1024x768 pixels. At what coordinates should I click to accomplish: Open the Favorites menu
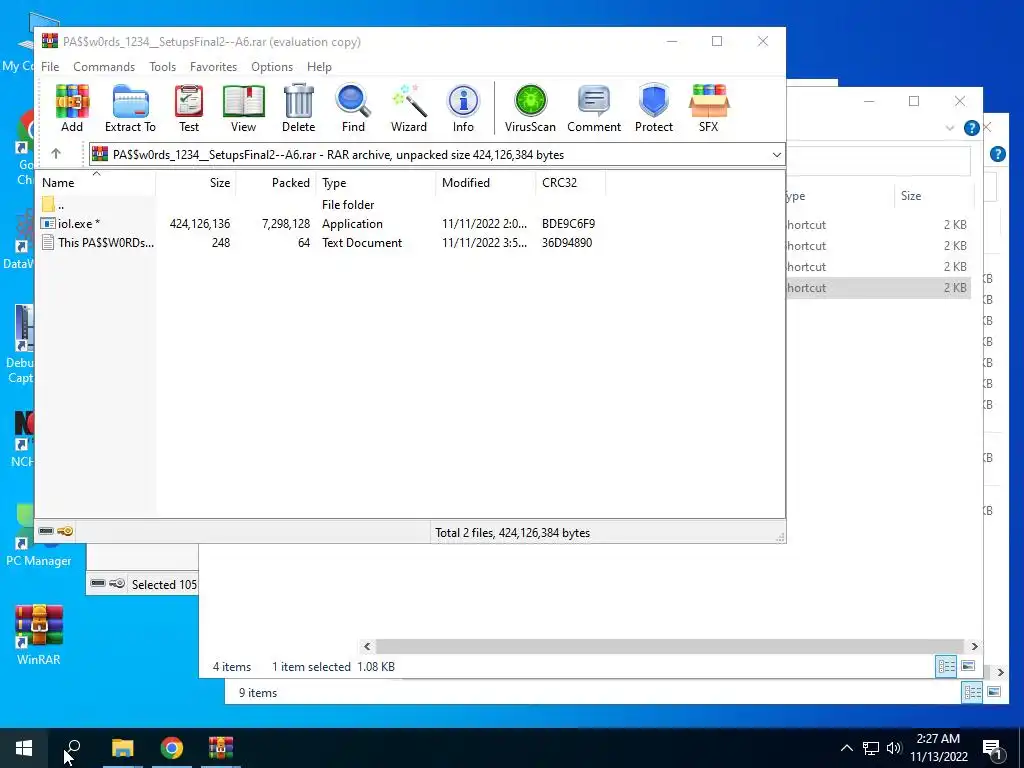[214, 67]
